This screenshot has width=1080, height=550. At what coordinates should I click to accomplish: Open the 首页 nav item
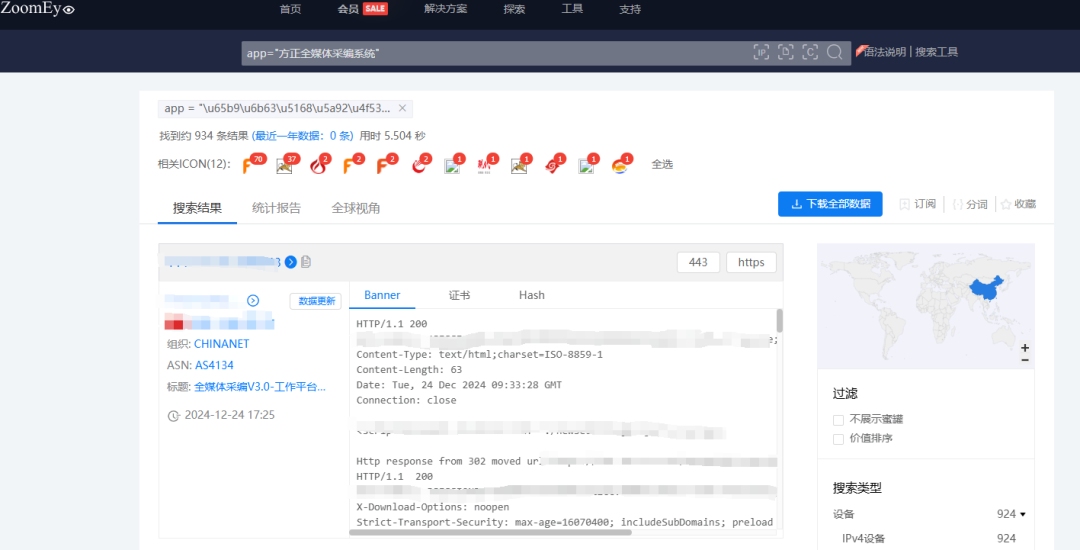pos(290,9)
